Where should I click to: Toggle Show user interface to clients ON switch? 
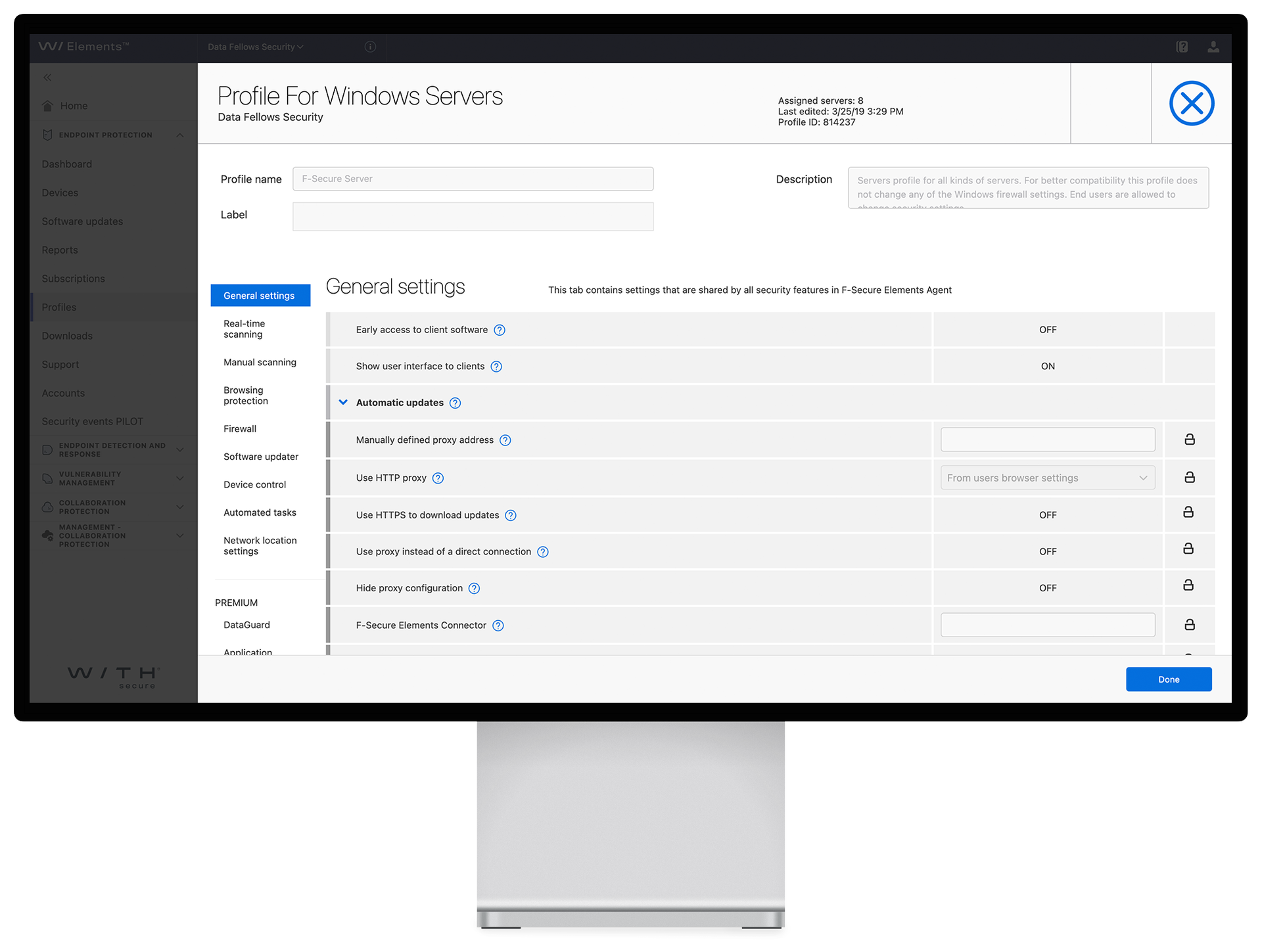click(1048, 367)
